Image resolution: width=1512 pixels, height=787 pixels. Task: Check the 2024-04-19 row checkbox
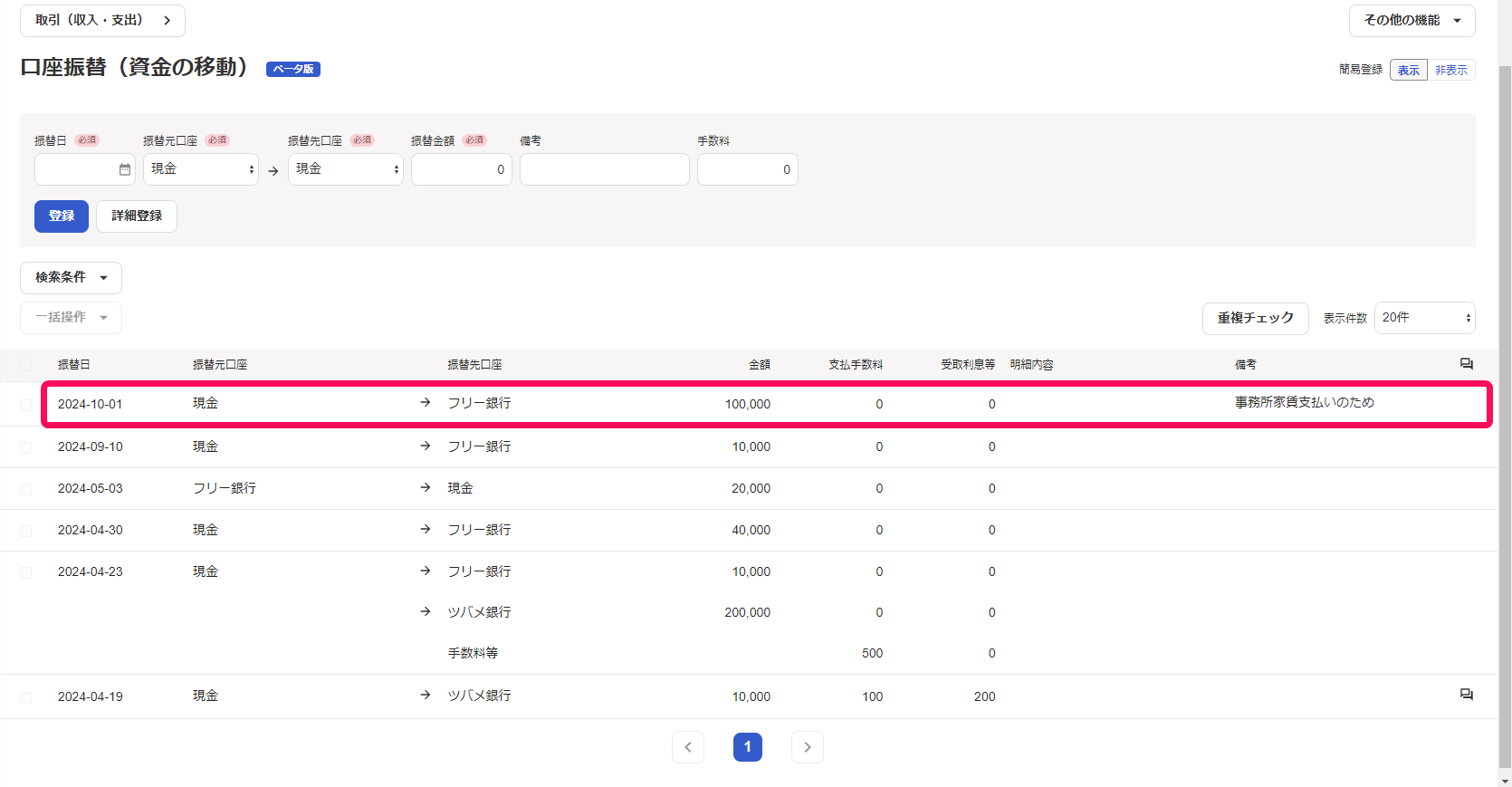click(x=25, y=697)
